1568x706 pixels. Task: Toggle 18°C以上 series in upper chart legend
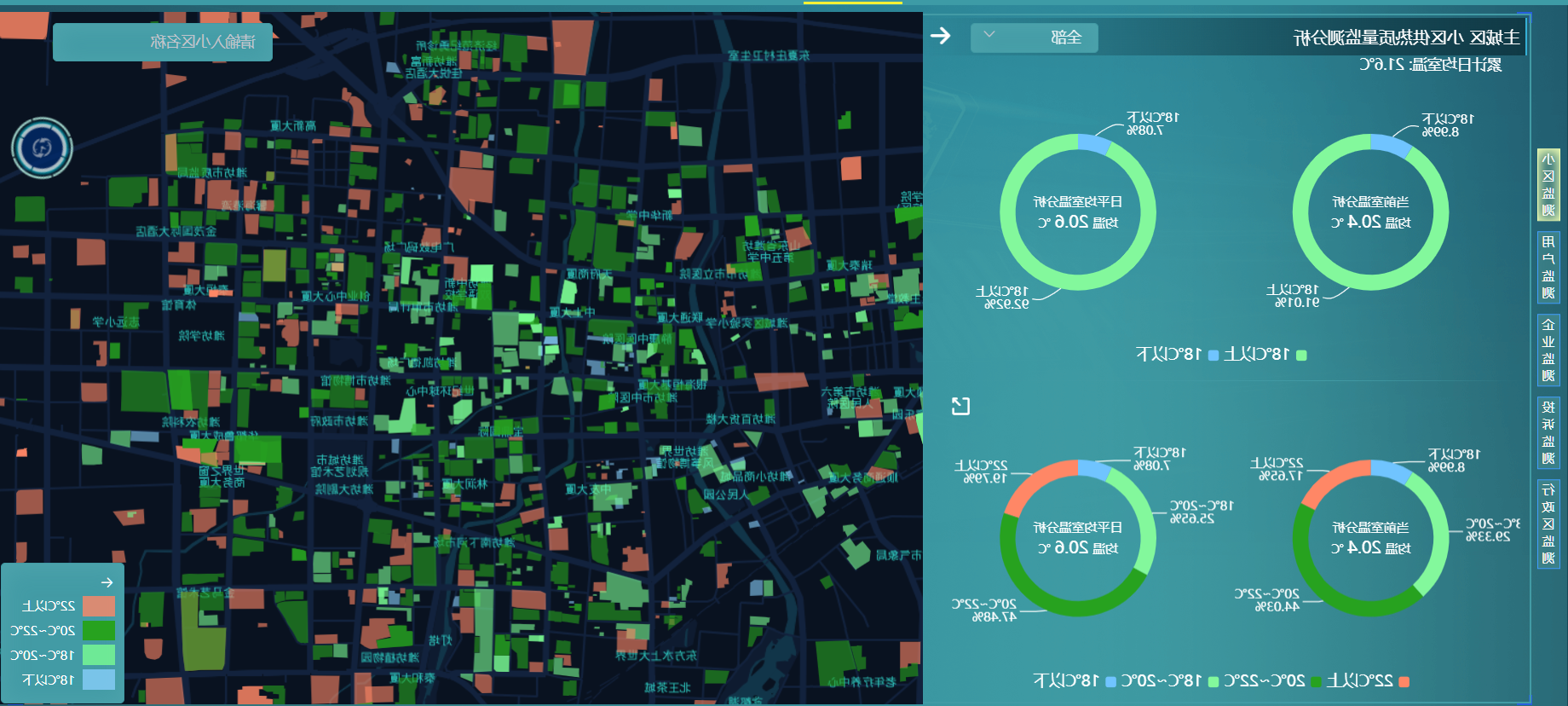[1265, 355]
